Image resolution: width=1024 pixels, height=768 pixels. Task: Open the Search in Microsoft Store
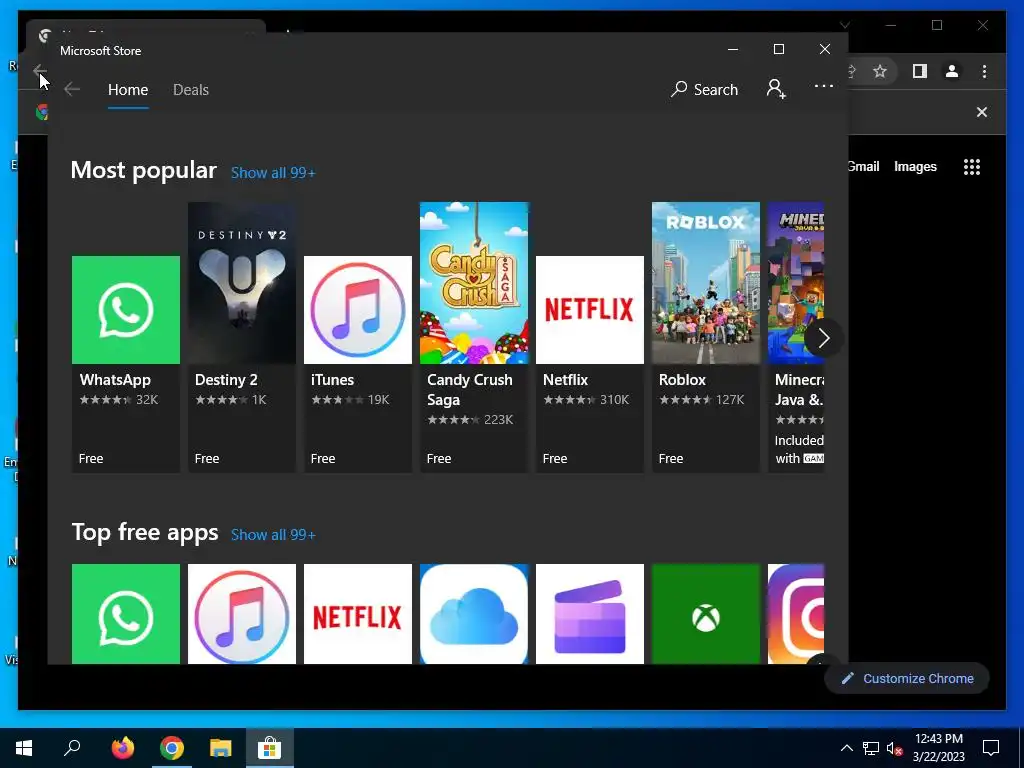coord(705,89)
